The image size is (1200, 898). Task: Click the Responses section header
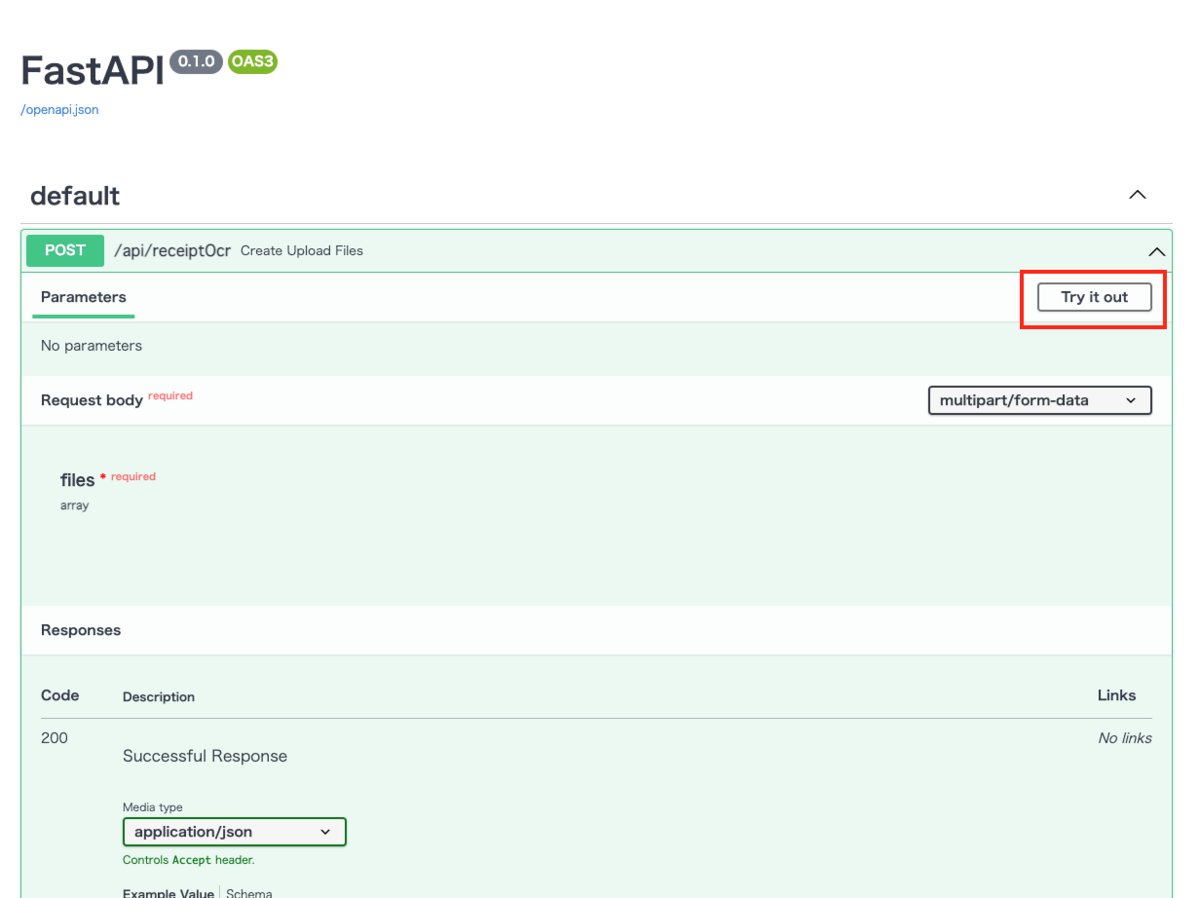point(80,630)
